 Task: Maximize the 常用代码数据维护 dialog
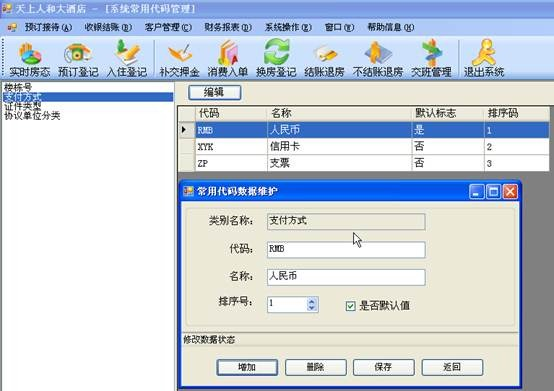(493, 192)
